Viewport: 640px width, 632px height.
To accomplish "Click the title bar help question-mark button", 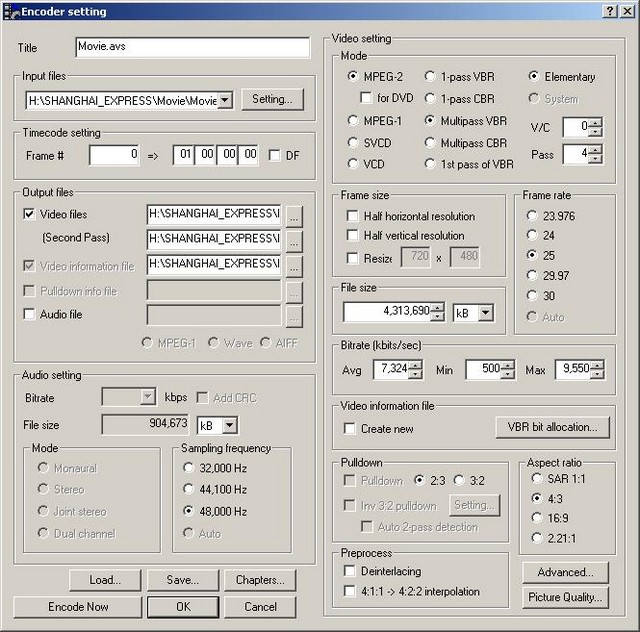I will (x=610, y=11).
